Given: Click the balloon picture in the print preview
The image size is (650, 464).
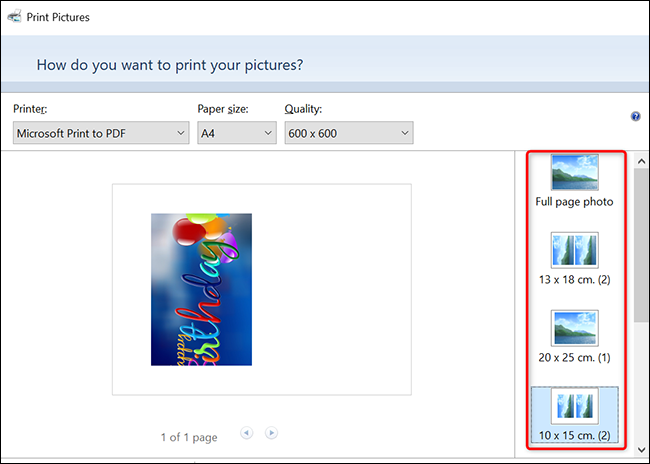Looking at the screenshot, I should [x=201, y=289].
